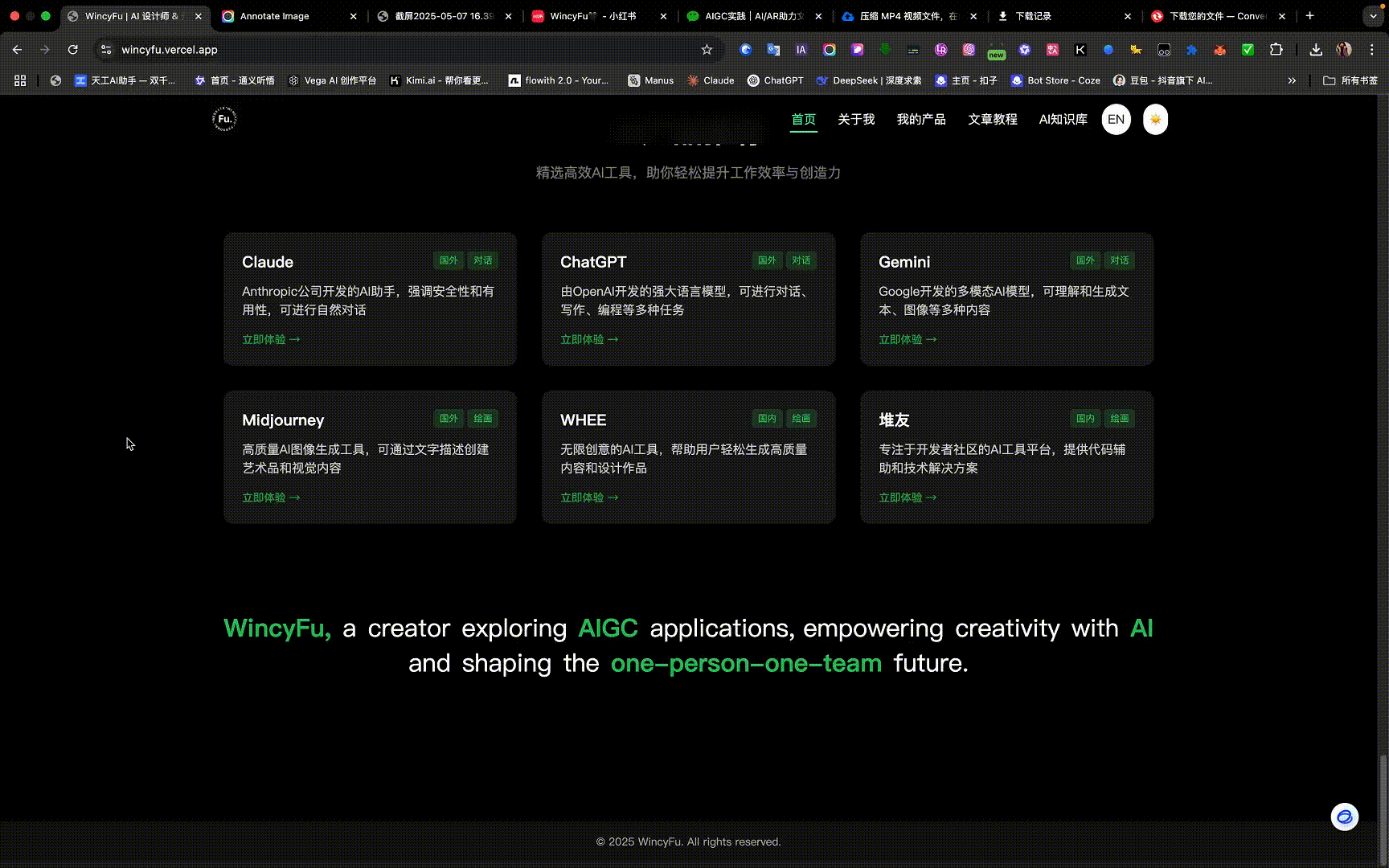Click the yellow cat extension icon
The image size is (1389, 868).
[x=1136, y=50]
